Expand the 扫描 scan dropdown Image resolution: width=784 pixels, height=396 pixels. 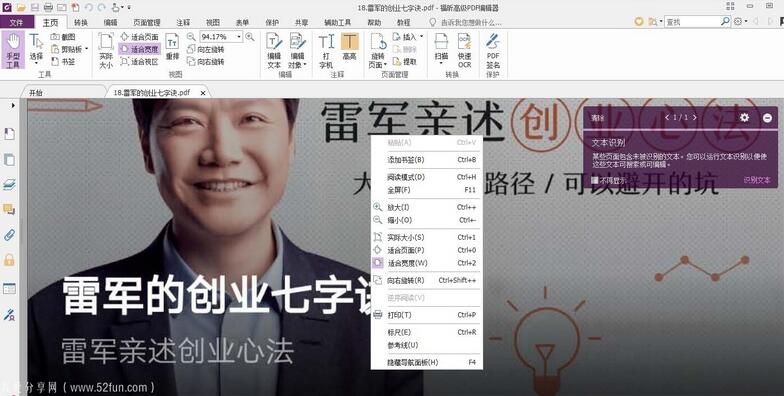pos(441,64)
